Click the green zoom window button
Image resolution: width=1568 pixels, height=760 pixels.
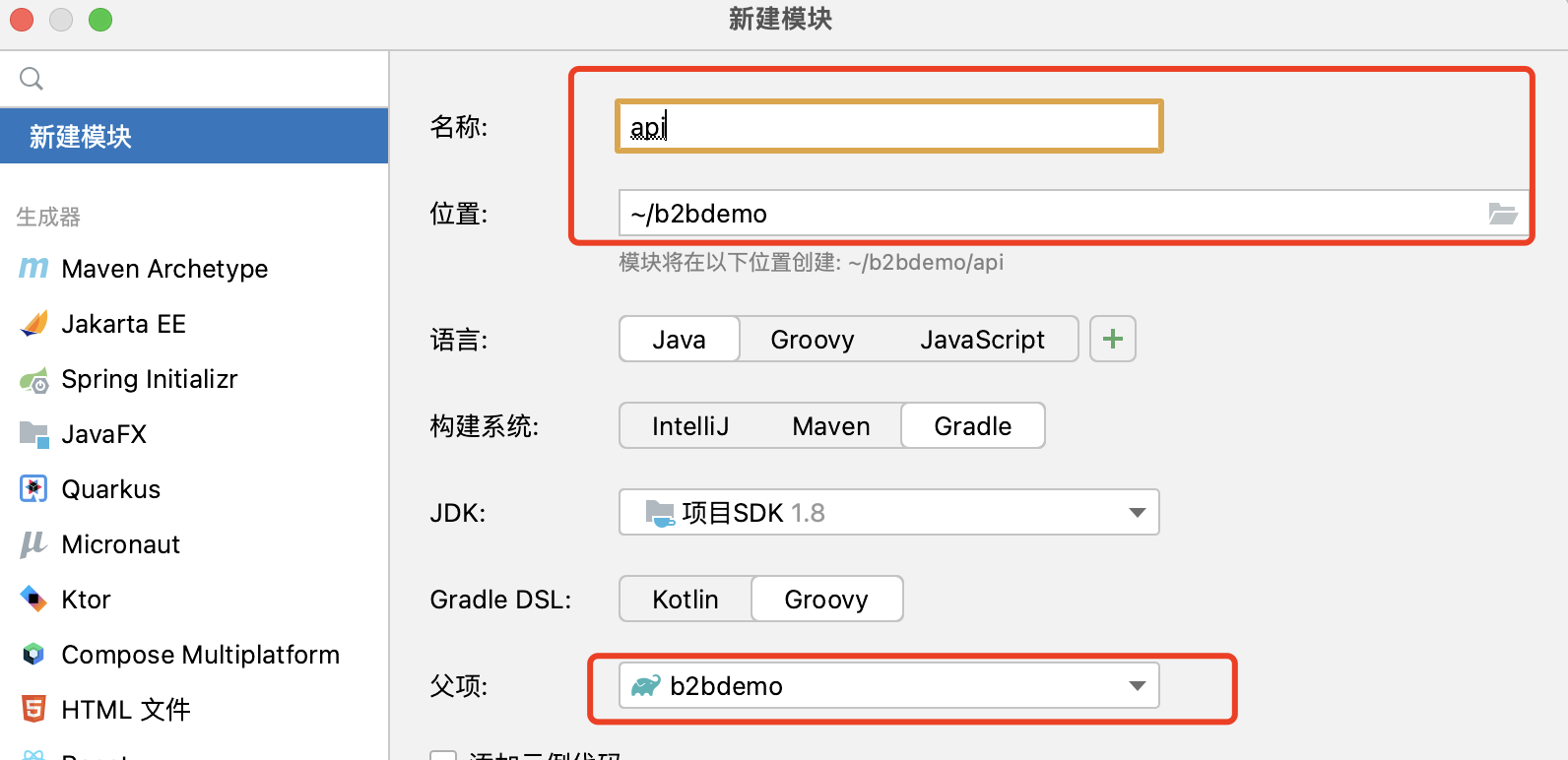[x=100, y=20]
